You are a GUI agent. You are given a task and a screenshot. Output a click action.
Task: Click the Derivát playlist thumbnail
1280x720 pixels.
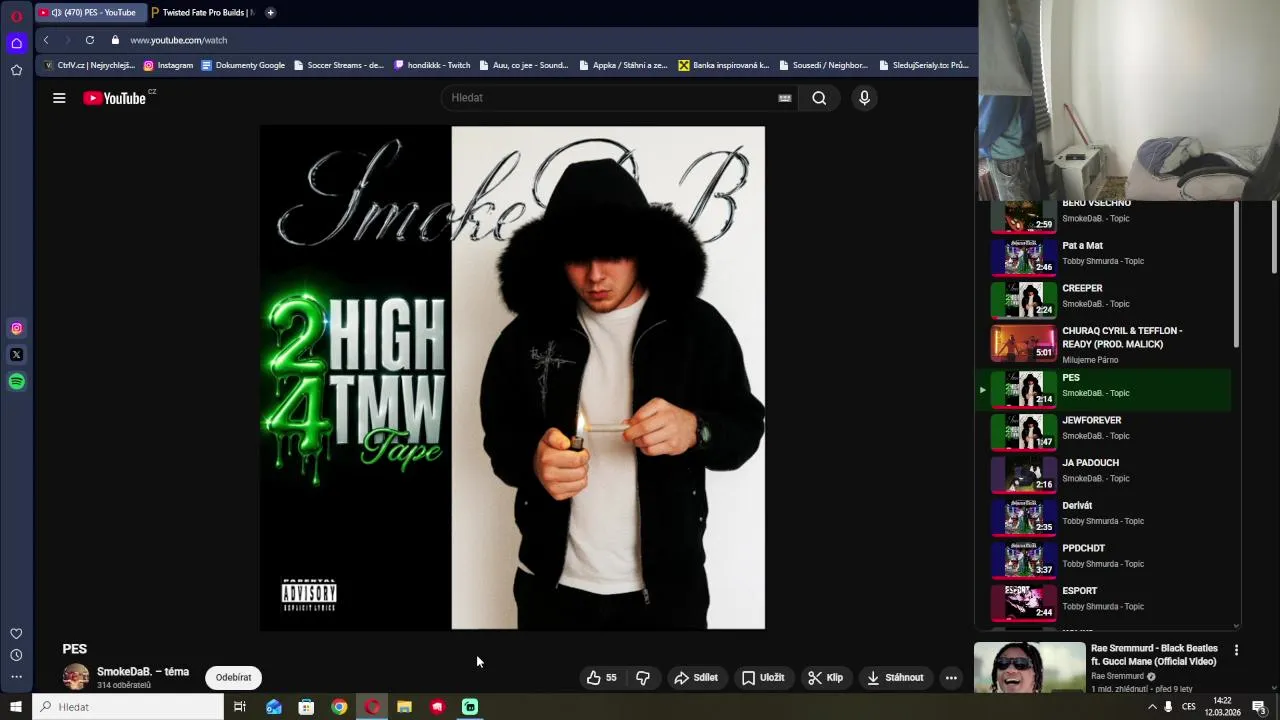coord(1023,516)
